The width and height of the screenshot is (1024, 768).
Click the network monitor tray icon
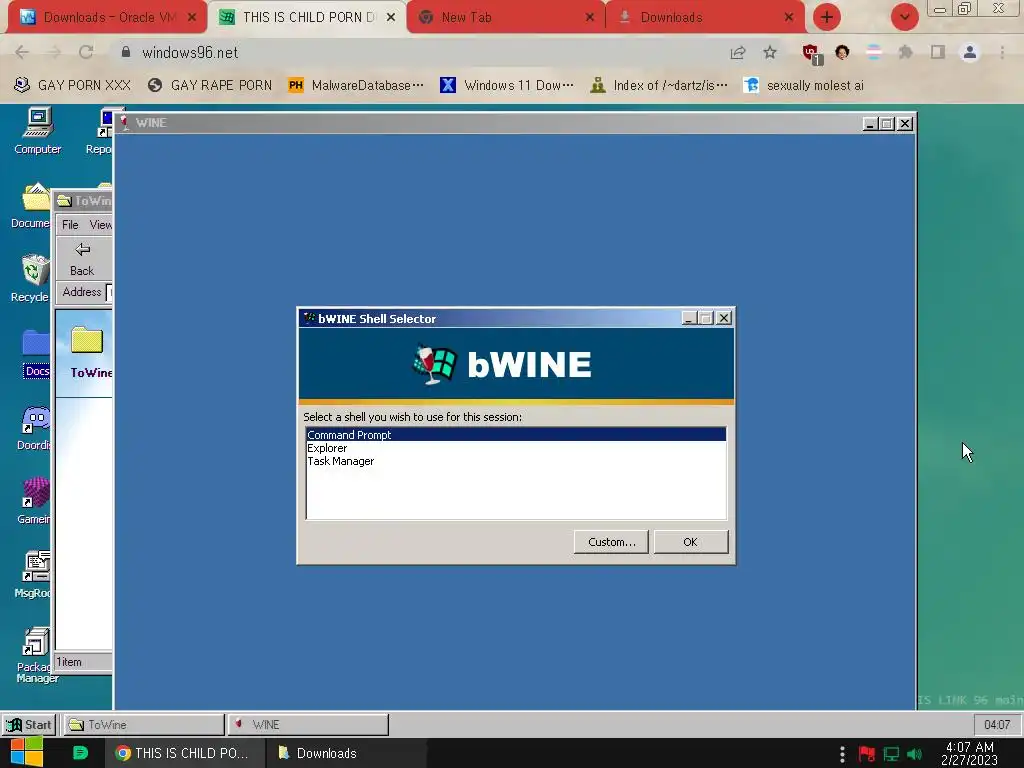[891, 754]
